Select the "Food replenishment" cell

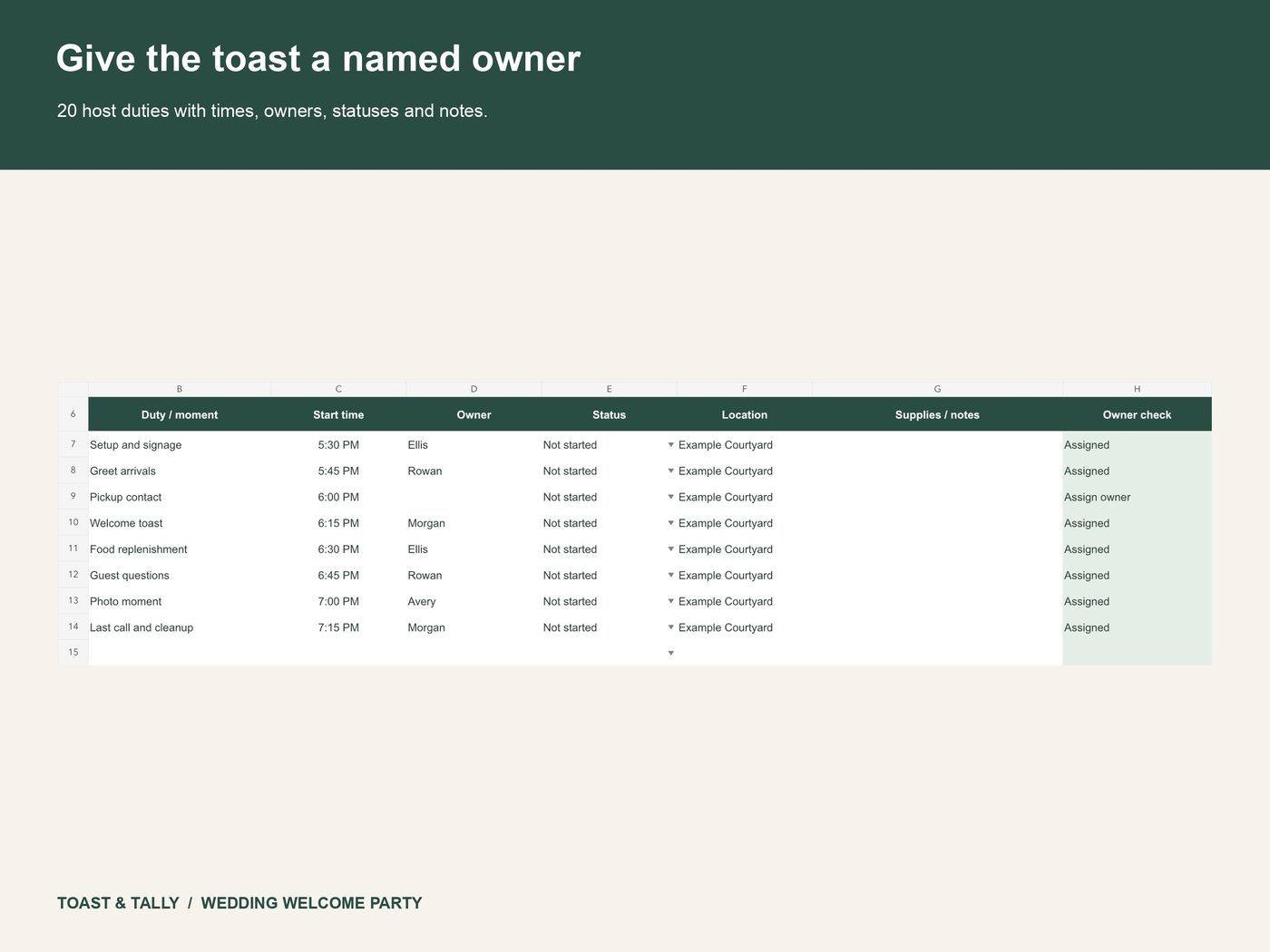[180, 549]
